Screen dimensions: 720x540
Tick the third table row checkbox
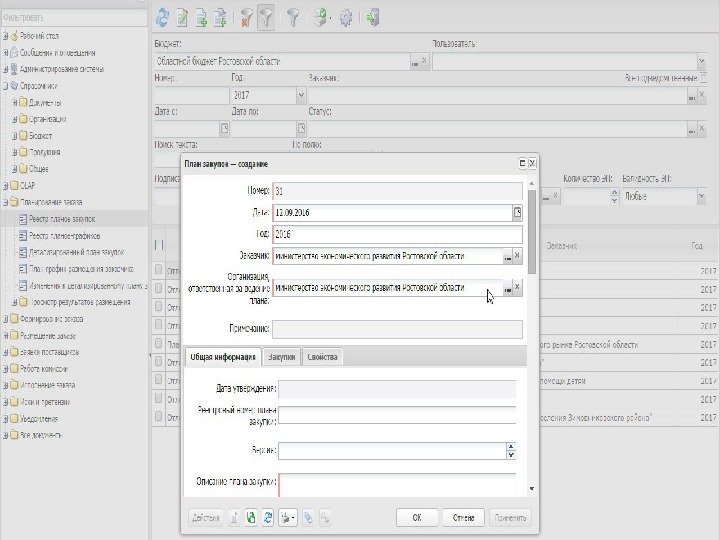pyautogui.click(x=158, y=306)
